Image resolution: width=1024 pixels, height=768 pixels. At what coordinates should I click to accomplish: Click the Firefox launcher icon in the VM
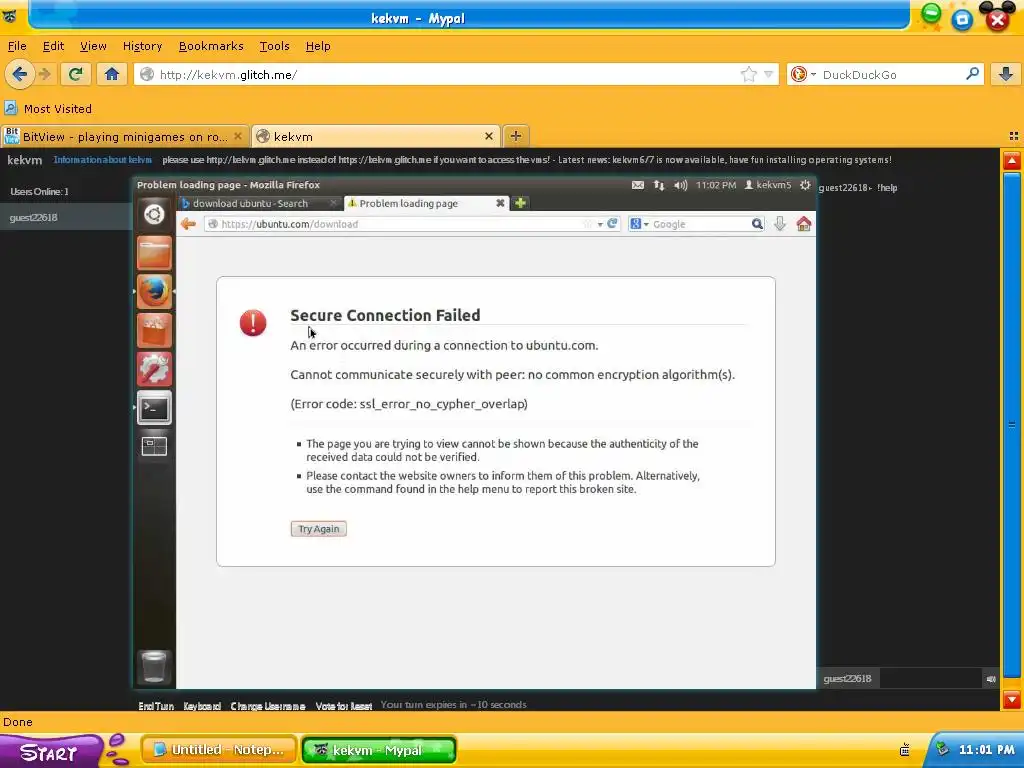(154, 291)
